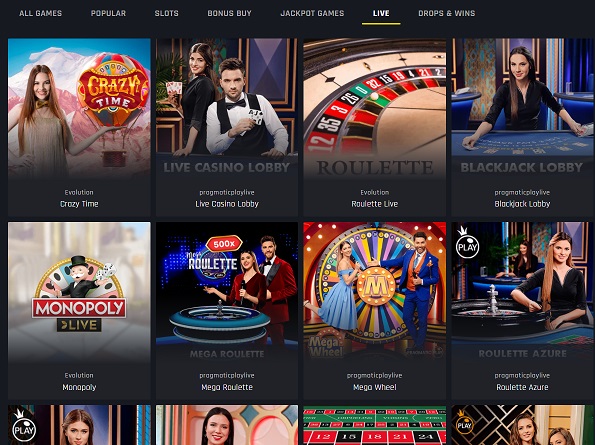The height and width of the screenshot is (445, 595).
Task: Click the Crazy Time balloon logo
Action: [x=113, y=90]
